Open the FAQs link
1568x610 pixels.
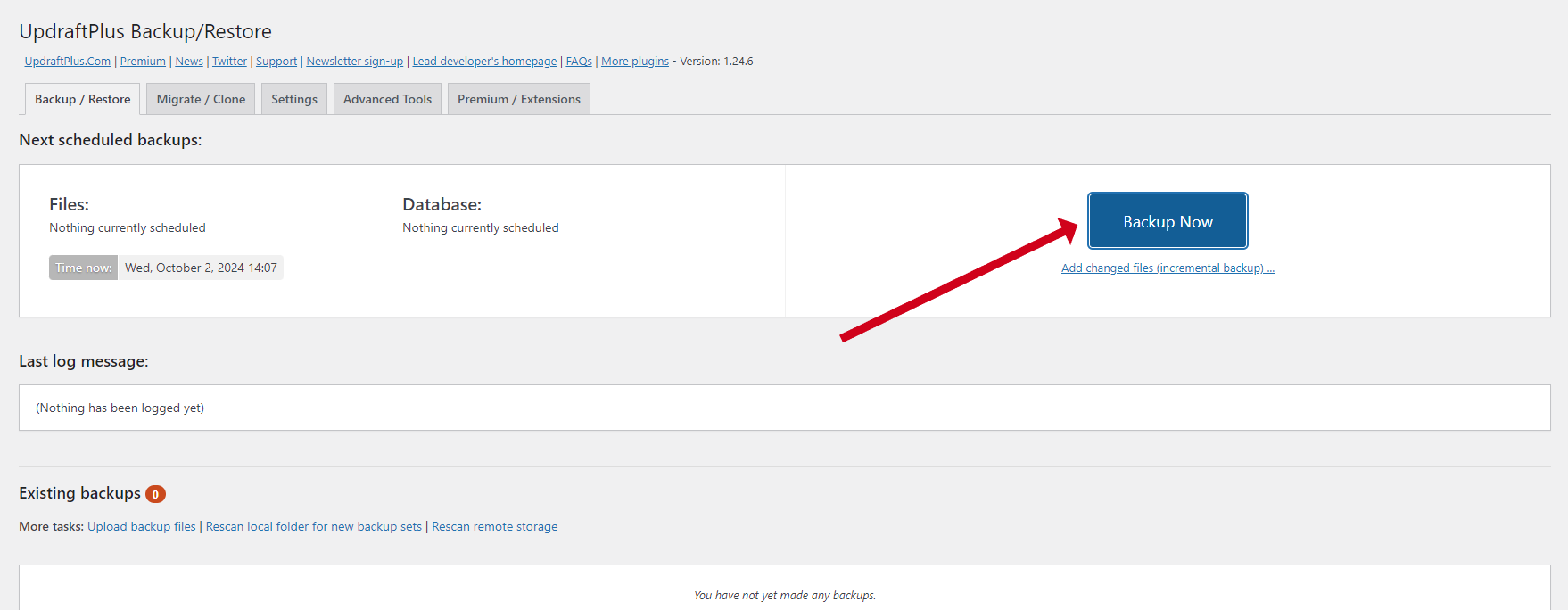click(x=579, y=62)
